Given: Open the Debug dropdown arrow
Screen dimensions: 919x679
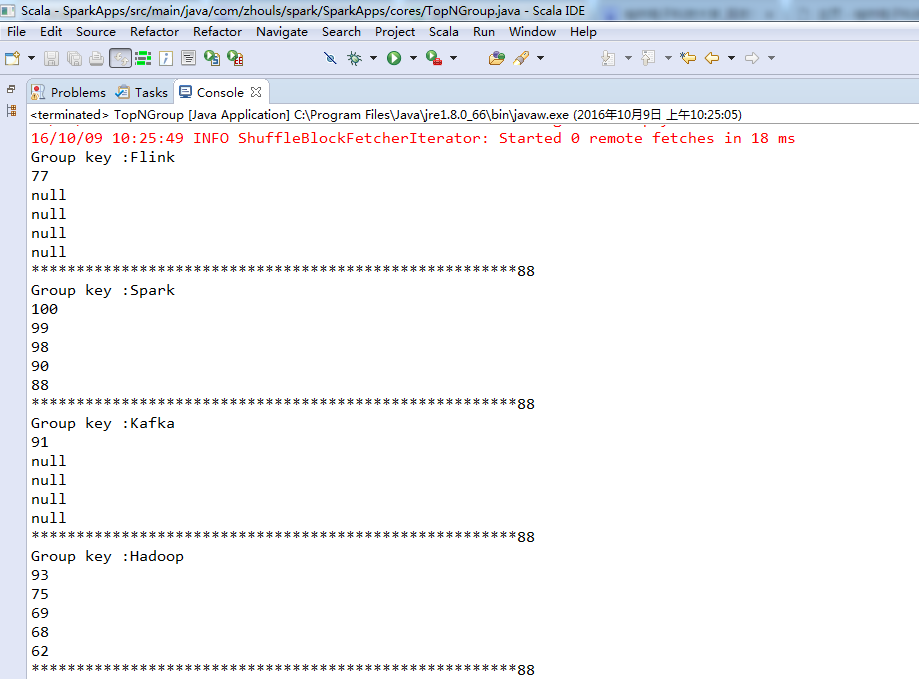Looking at the screenshot, I should [x=373, y=58].
